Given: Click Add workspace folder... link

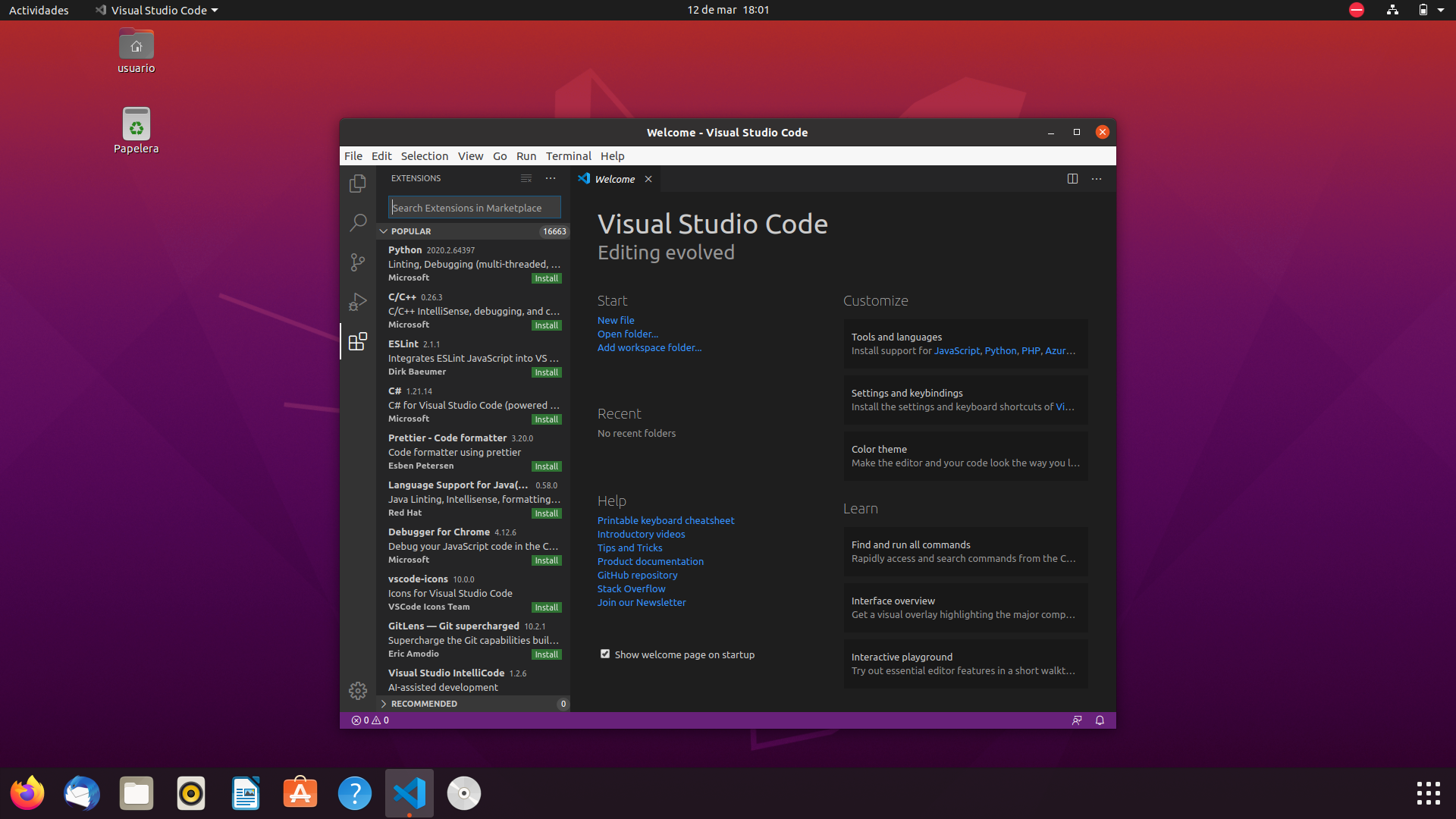Looking at the screenshot, I should tap(650, 347).
